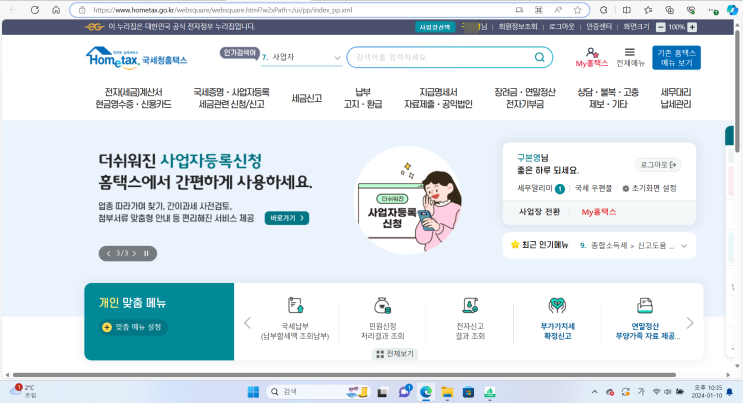
Task: Increase screen size with plus icon
Action: [692, 27]
